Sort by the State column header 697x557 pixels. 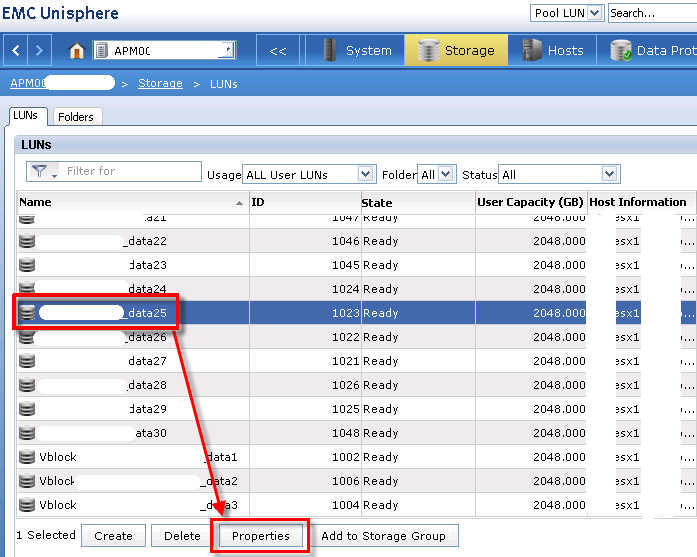[418, 203]
